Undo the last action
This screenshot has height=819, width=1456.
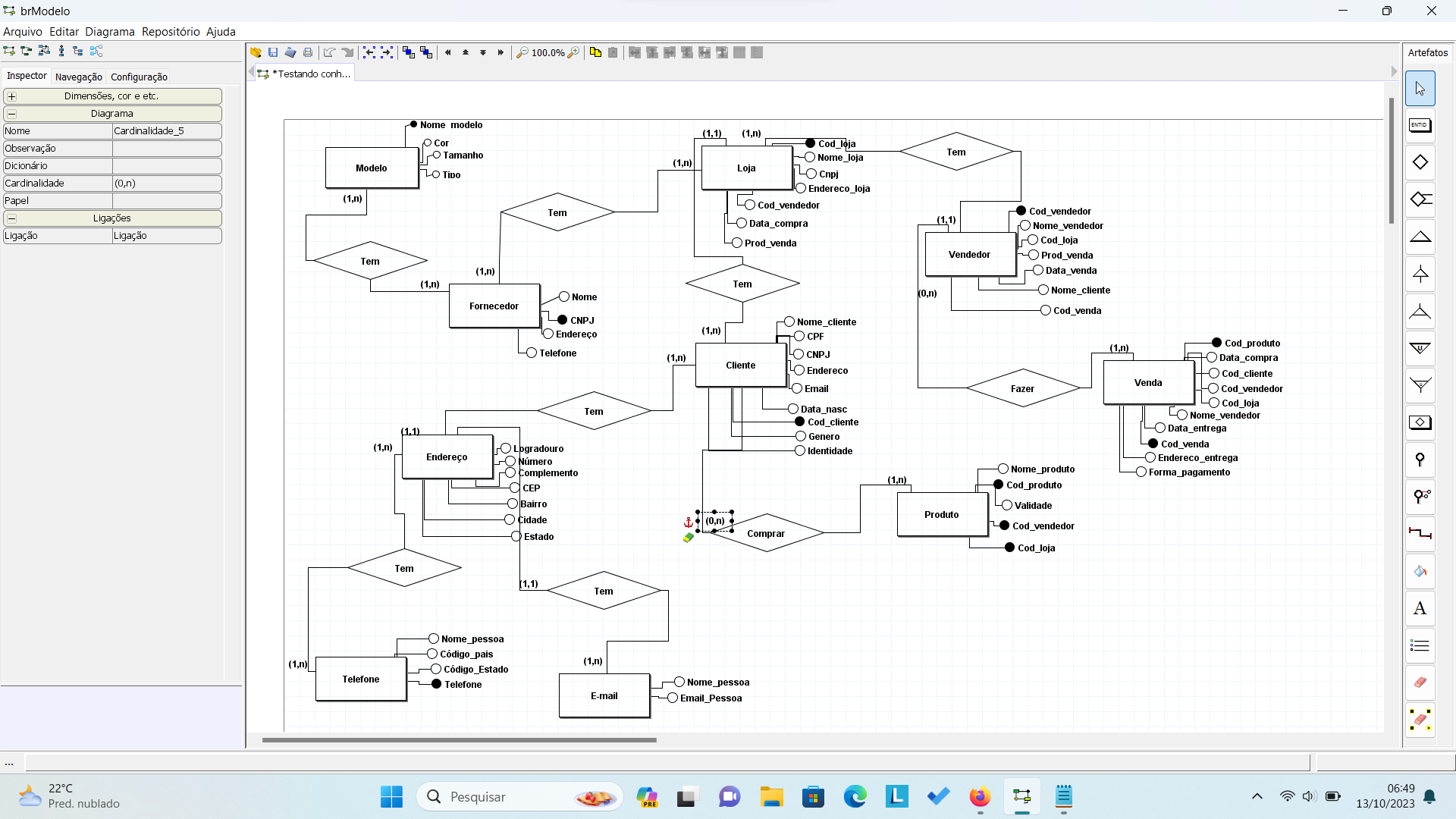coord(329,52)
